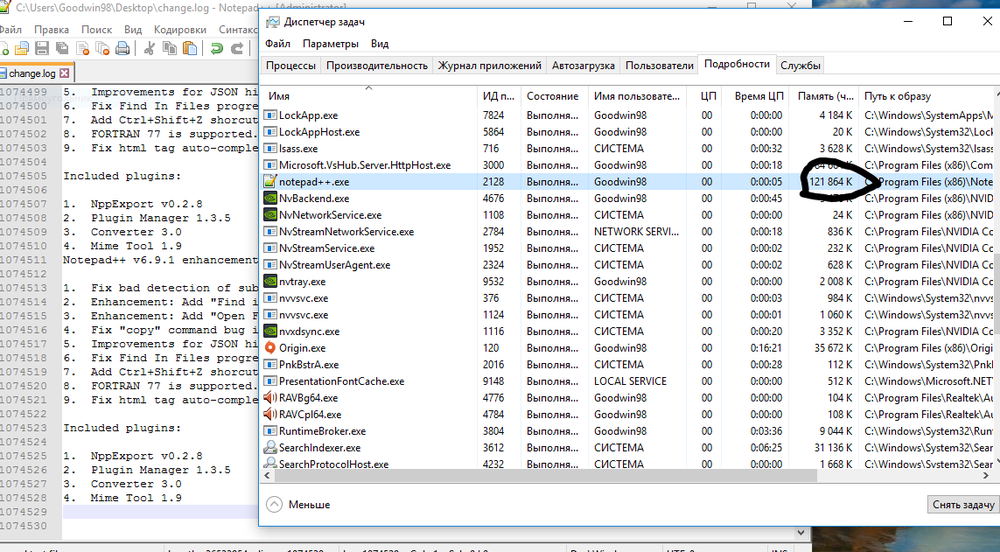Close the change.log tab with X
The width and height of the screenshot is (1000, 552).
[x=65, y=73]
